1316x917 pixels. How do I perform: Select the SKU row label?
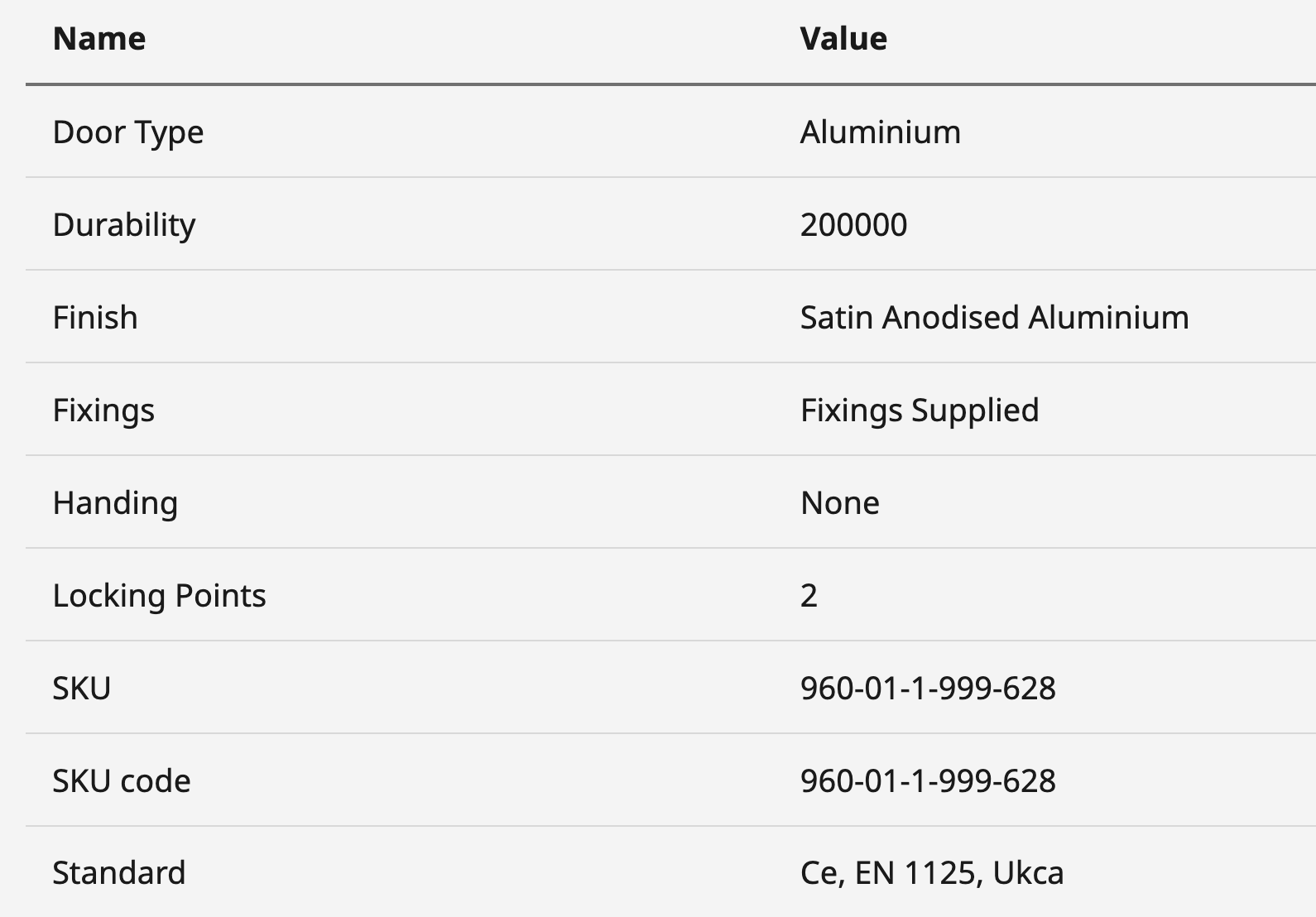(81, 689)
